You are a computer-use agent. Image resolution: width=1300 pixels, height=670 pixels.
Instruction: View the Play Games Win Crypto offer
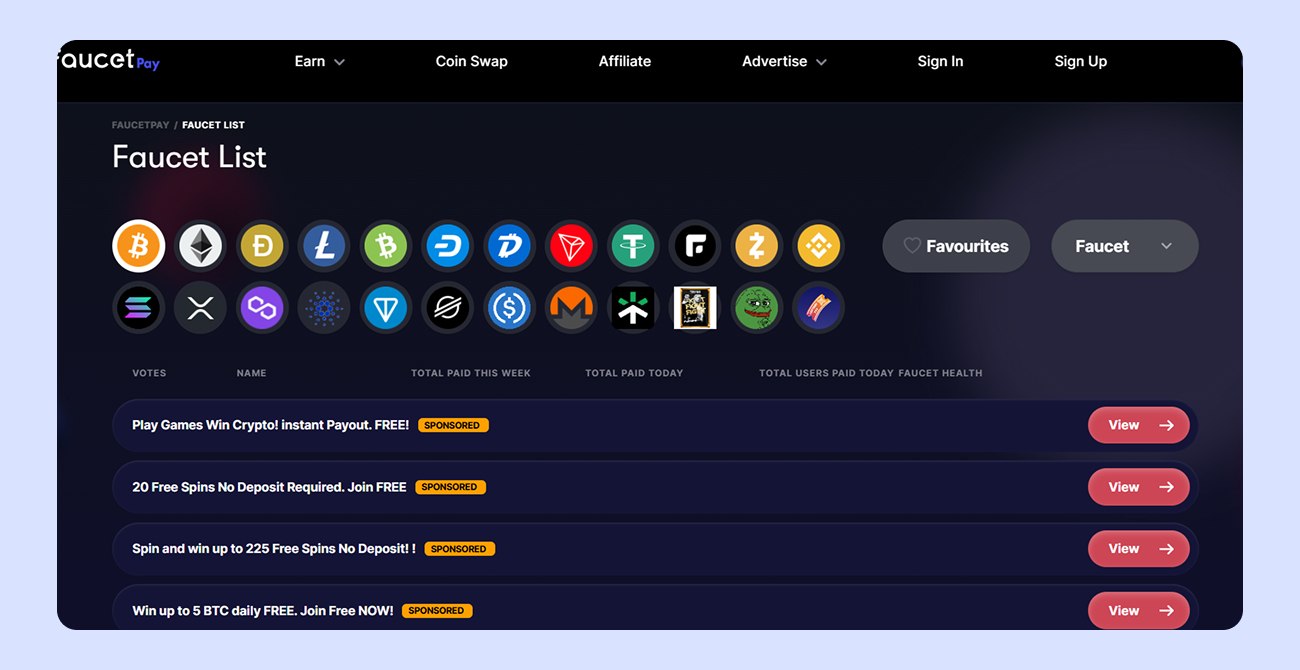coord(1139,425)
